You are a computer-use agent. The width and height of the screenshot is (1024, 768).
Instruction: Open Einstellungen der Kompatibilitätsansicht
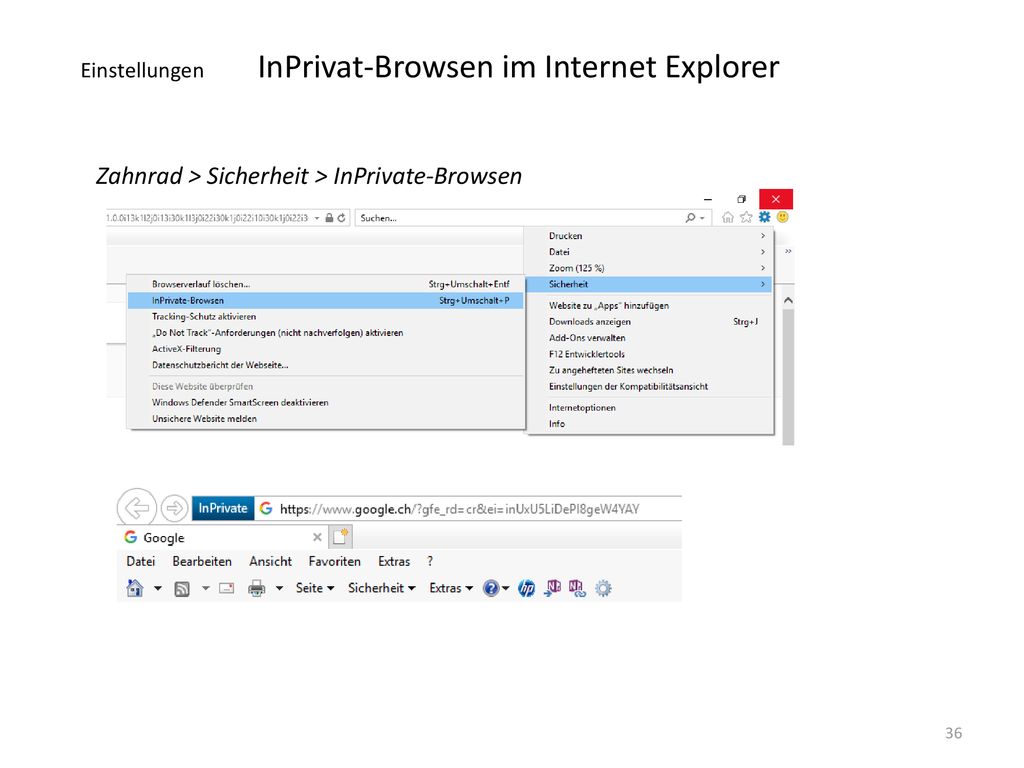coord(650,386)
